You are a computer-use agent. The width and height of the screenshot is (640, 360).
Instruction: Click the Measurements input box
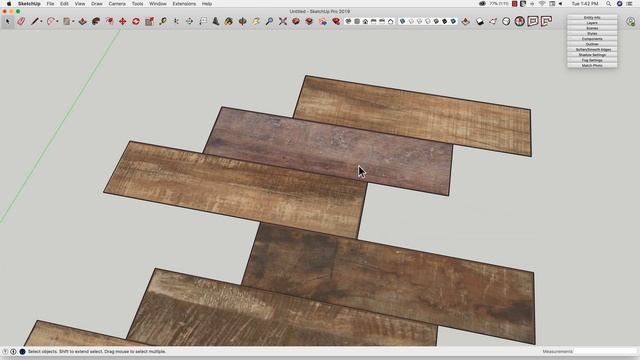tap(605, 351)
